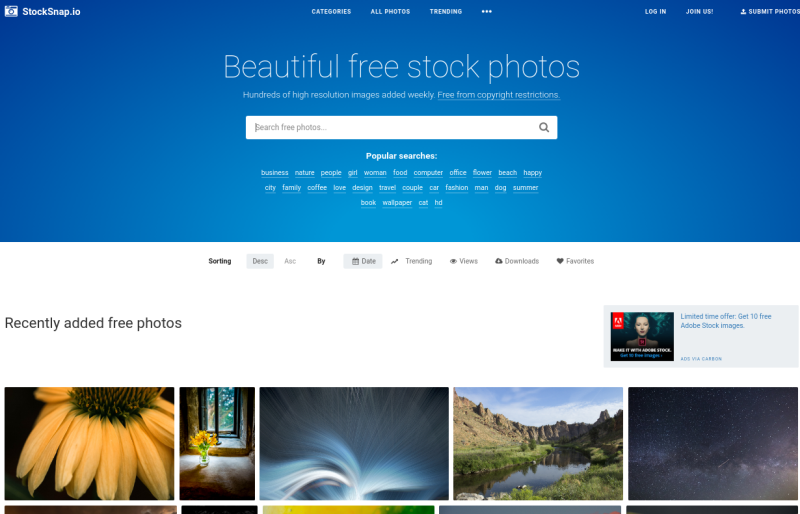The image size is (800, 514).
Task: Sort by Downloads cloud icon
Action: coord(498,261)
